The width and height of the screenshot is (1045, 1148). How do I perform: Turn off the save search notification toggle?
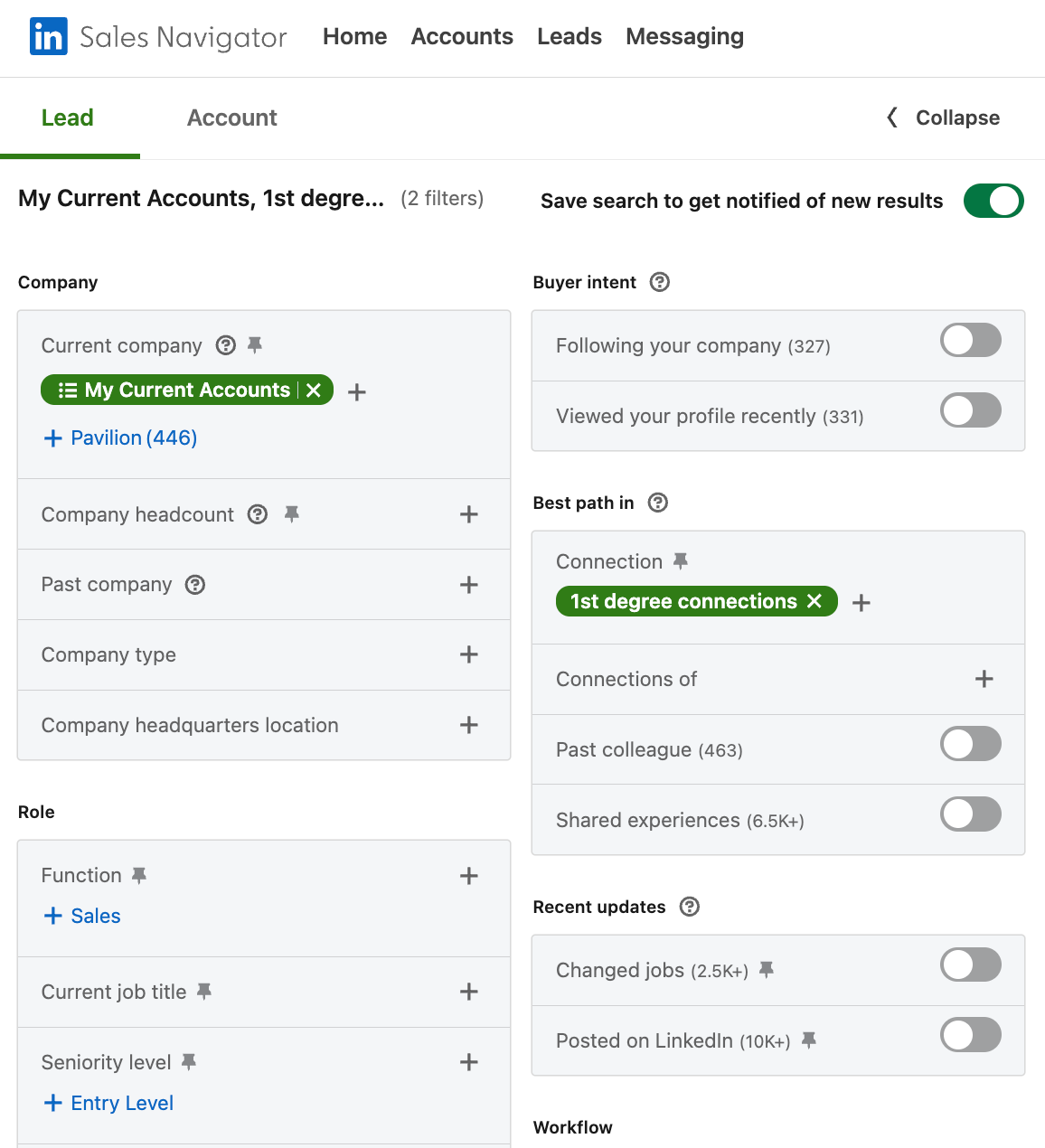coord(993,201)
